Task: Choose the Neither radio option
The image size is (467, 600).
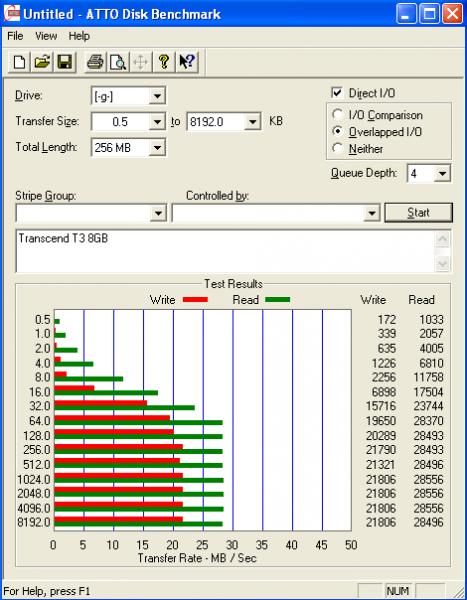Action: pos(338,148)
